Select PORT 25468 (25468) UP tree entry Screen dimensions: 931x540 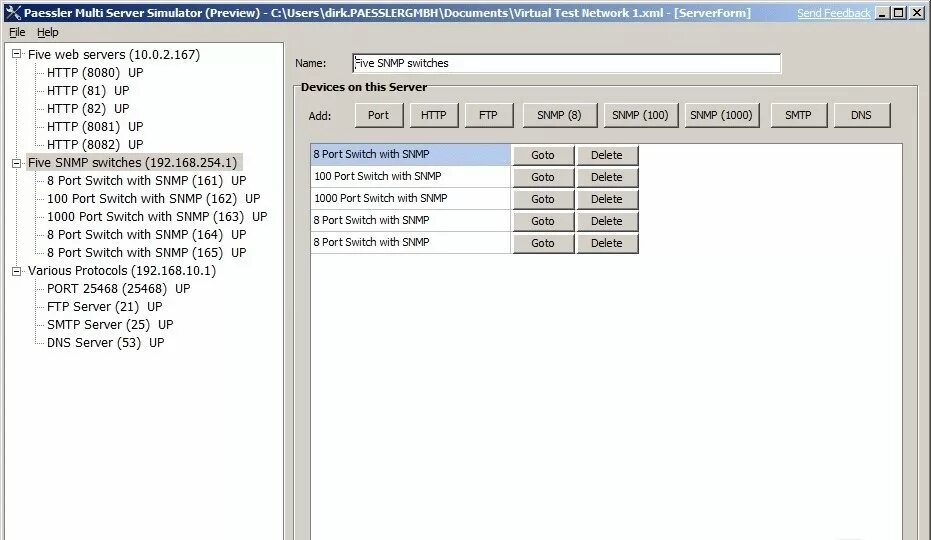pyautogui.click(x=119, y=289)
